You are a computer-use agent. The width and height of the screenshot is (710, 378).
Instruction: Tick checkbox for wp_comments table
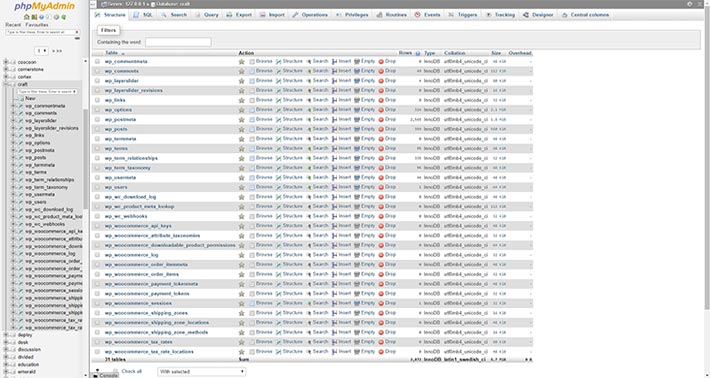click(97, 71)
